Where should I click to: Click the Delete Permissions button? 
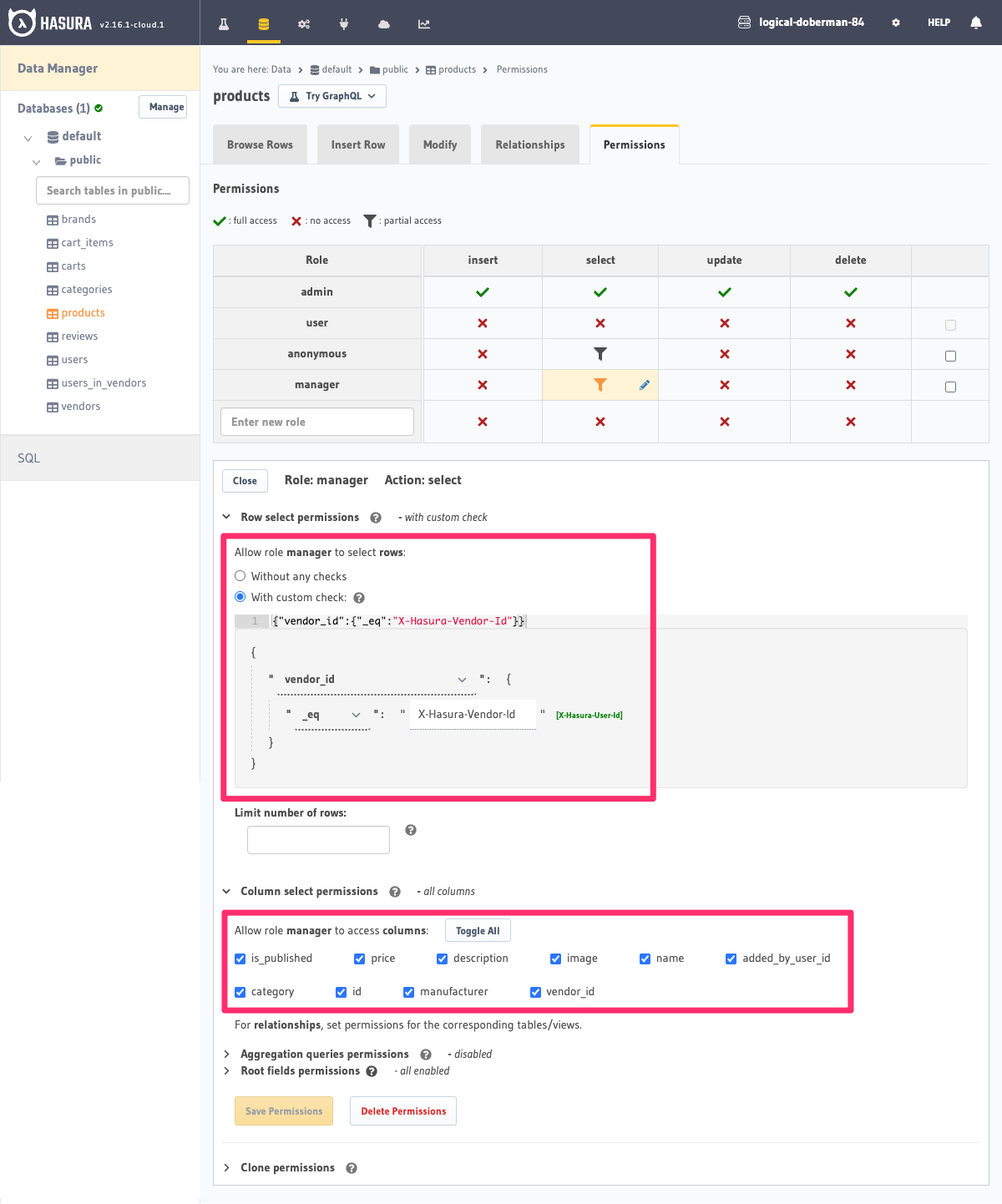pyautogui.click(x=402, y=1110)
